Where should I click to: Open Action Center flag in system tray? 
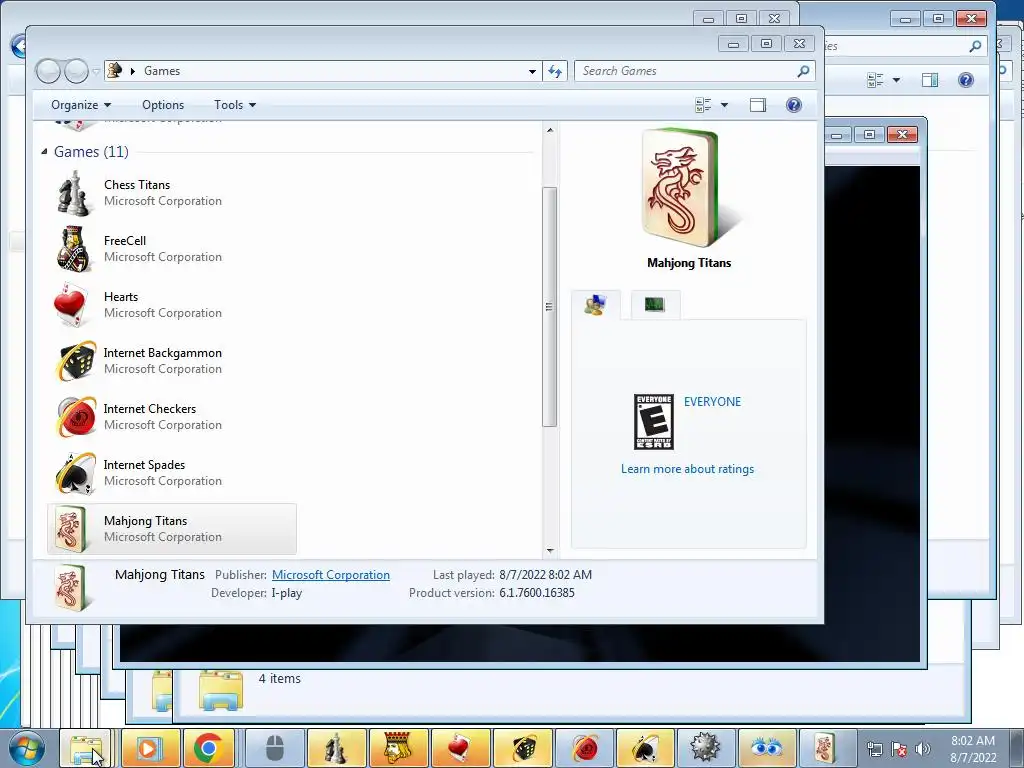point(899,749)
